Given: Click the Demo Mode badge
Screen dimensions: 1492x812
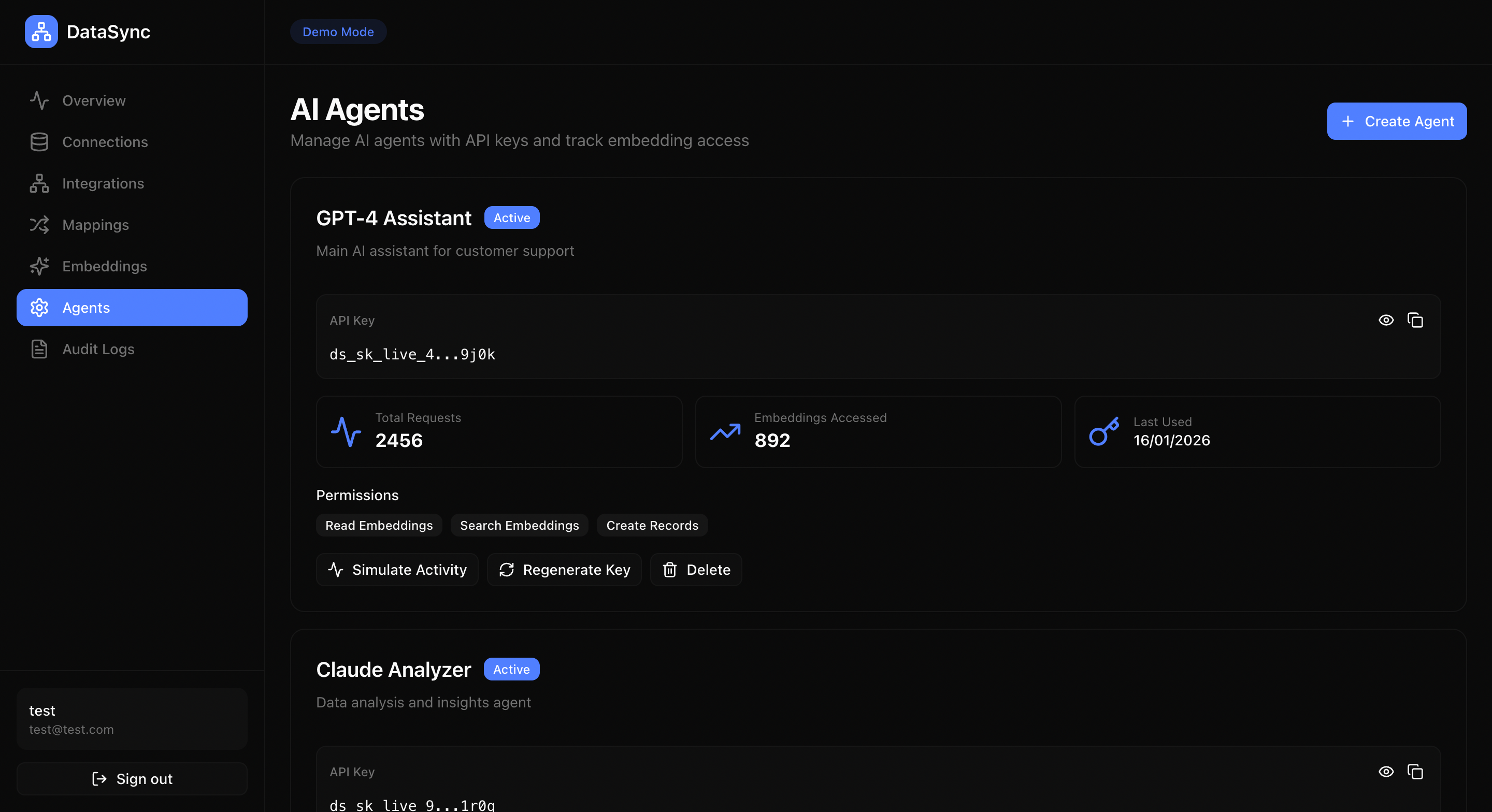Looking at the screenshot, I should [x=338, y=32].
